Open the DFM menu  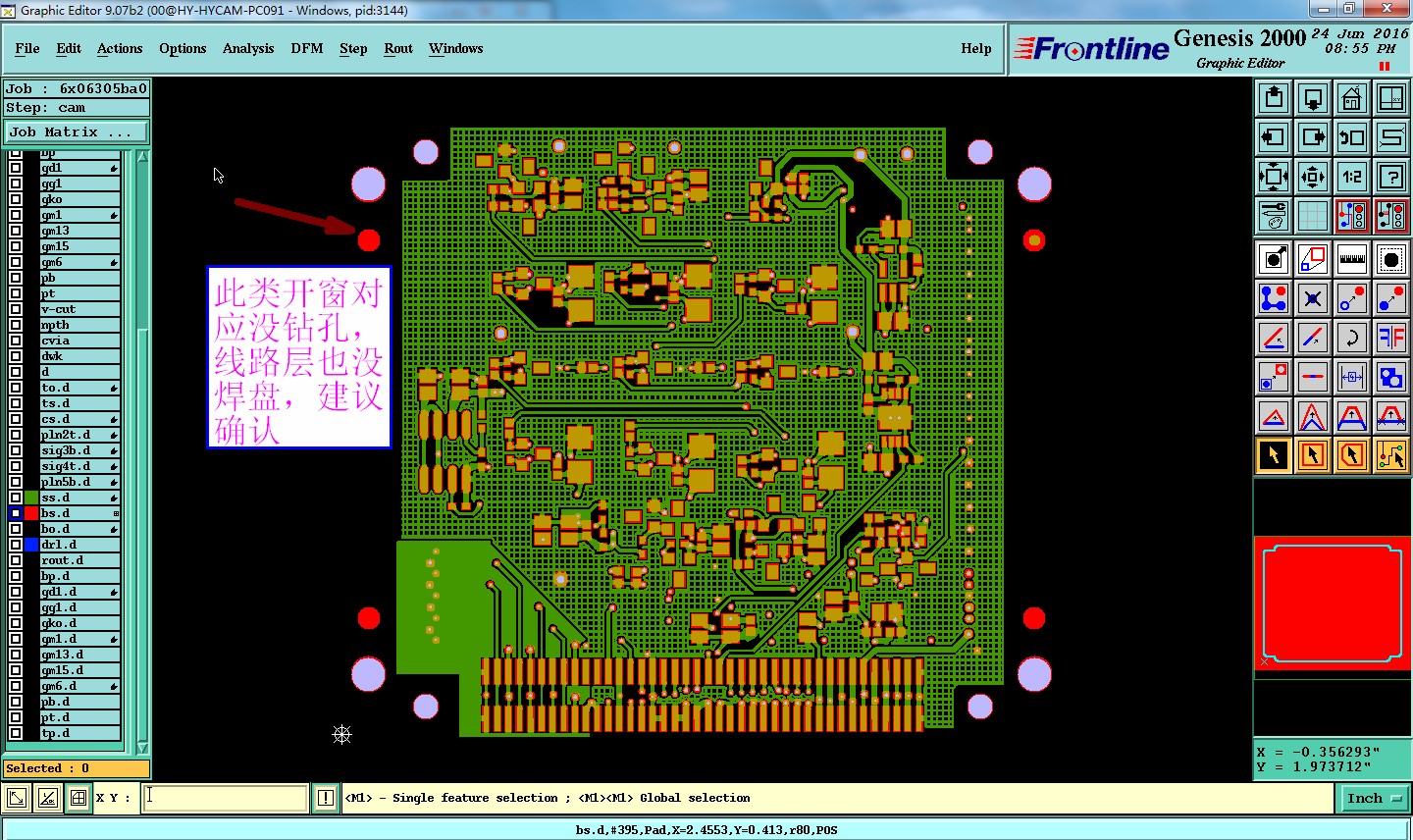click(x=307, y=48)
